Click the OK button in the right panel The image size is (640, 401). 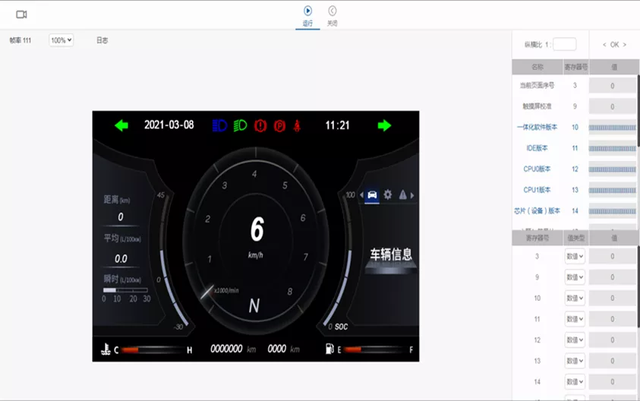pos(614,45)
